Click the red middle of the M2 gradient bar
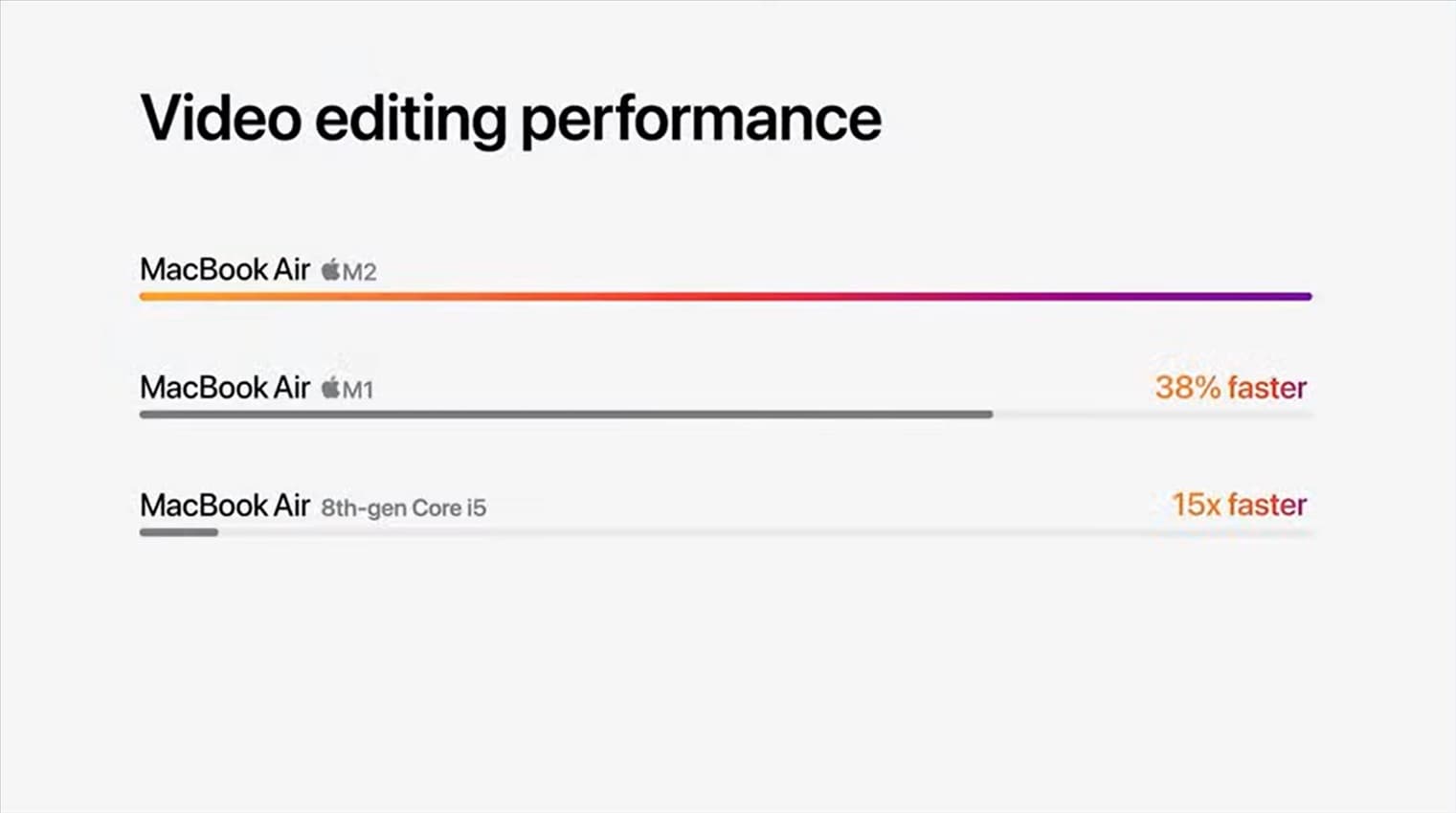 pyautogui.click(x=728, y=297)
